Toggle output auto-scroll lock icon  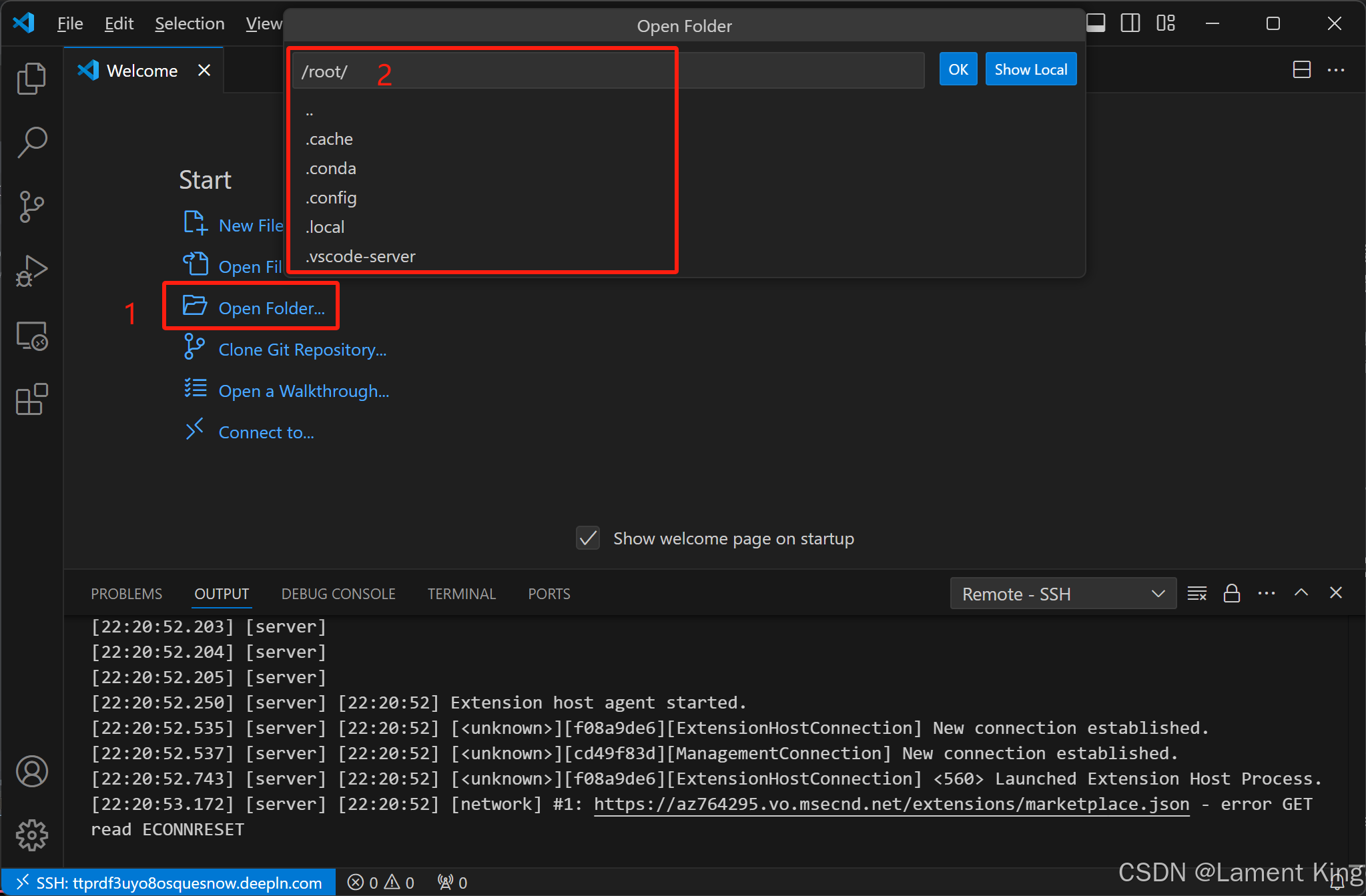coord(1231,593)
